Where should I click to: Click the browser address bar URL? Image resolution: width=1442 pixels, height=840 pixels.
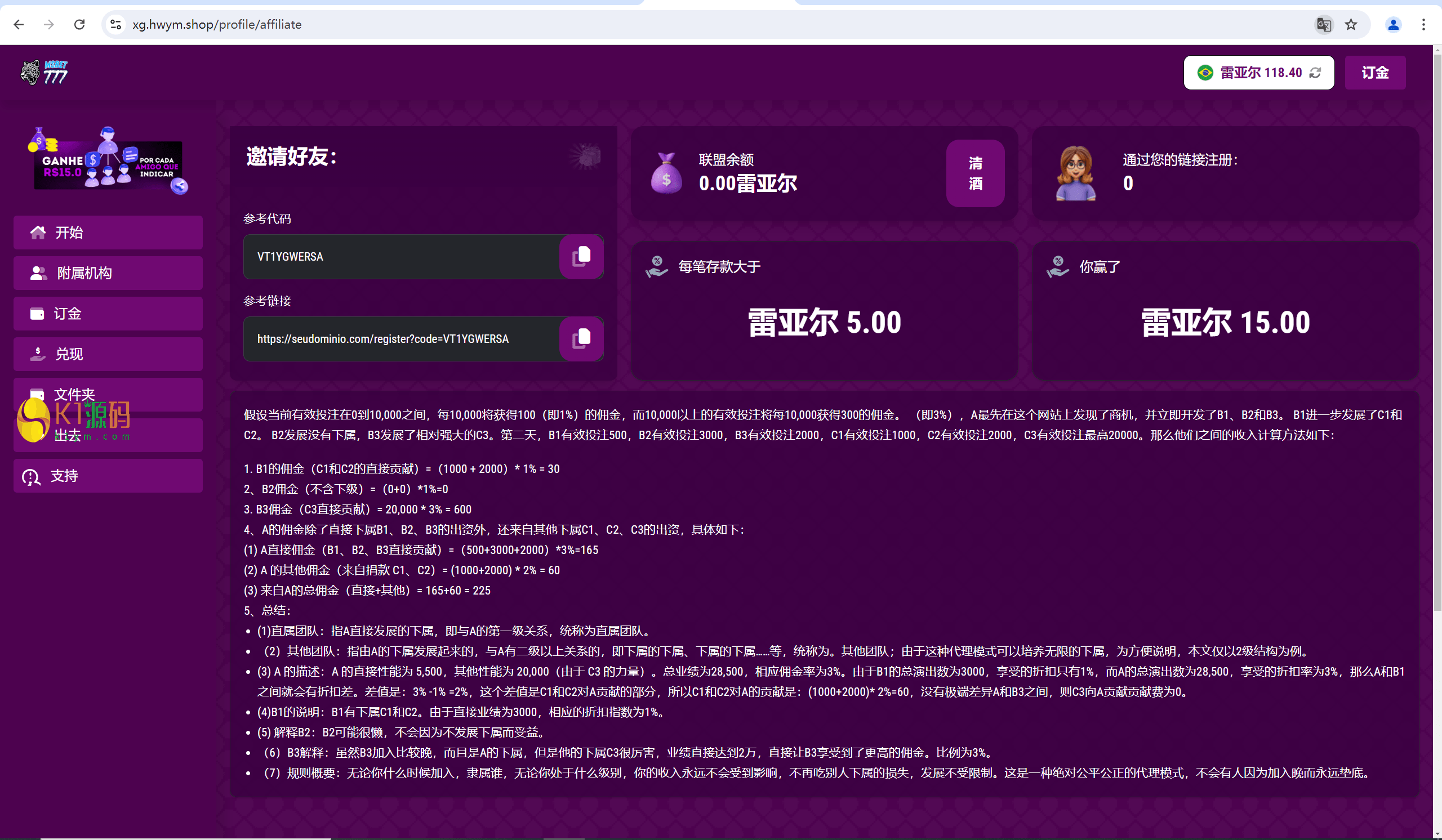coord(217,25)
